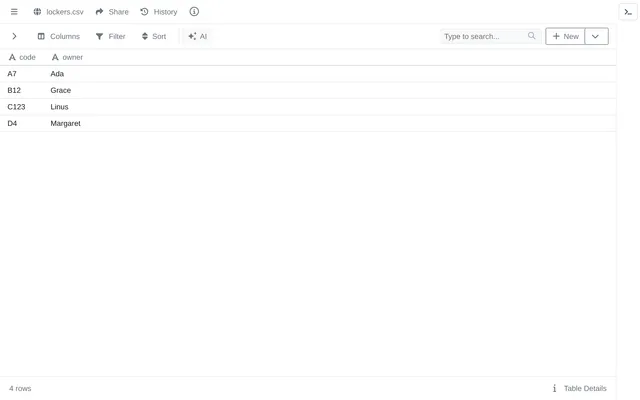Open the Filter options

[x=110, y=36]
